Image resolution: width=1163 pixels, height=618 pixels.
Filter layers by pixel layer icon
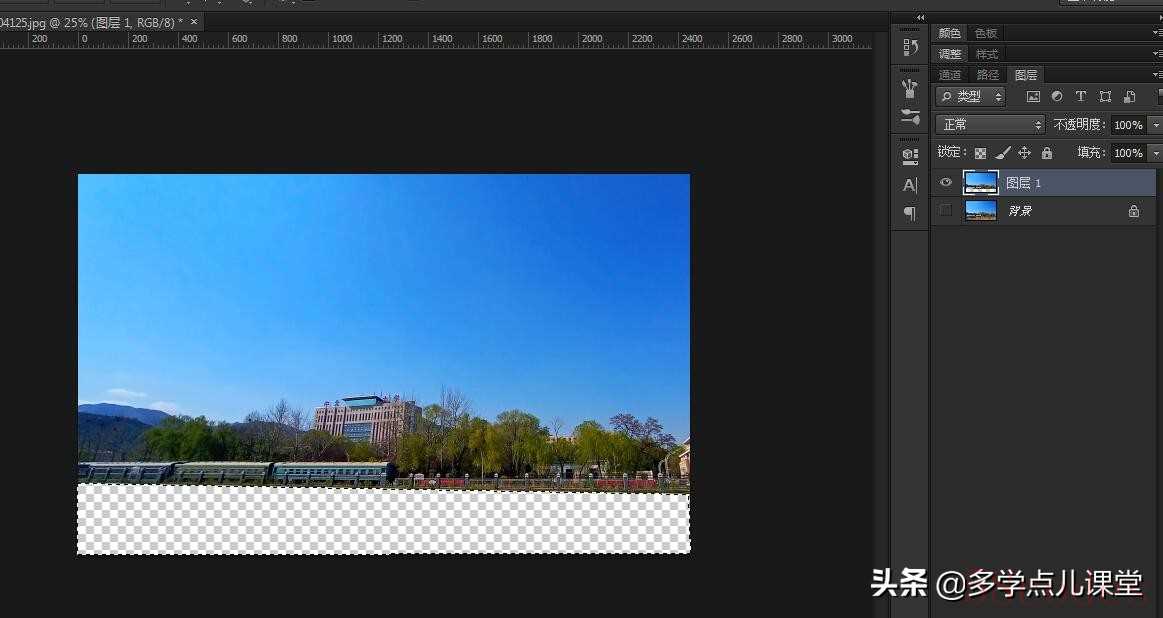[x=1033, y=97]
